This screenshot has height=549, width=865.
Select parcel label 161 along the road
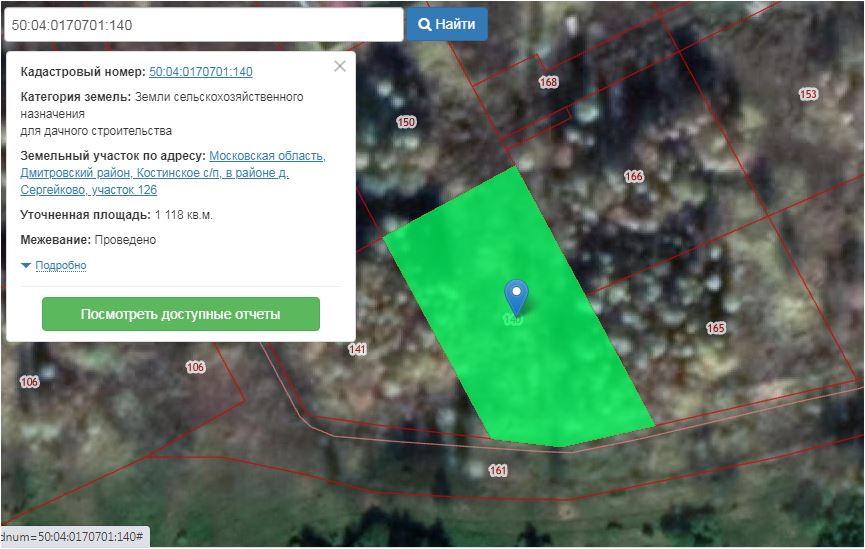[x=498, y=470]
